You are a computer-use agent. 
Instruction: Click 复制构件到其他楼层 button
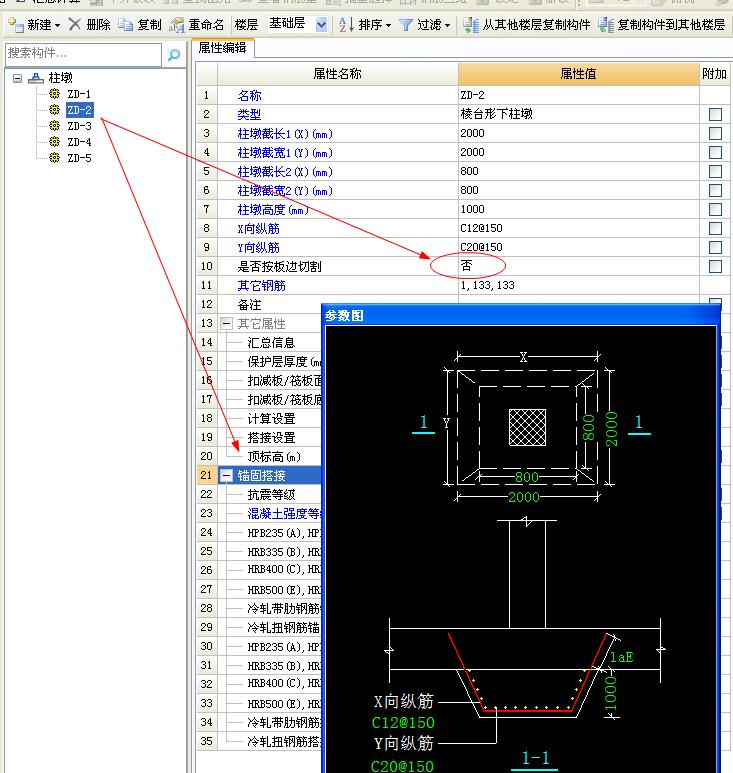coord(662,24)
